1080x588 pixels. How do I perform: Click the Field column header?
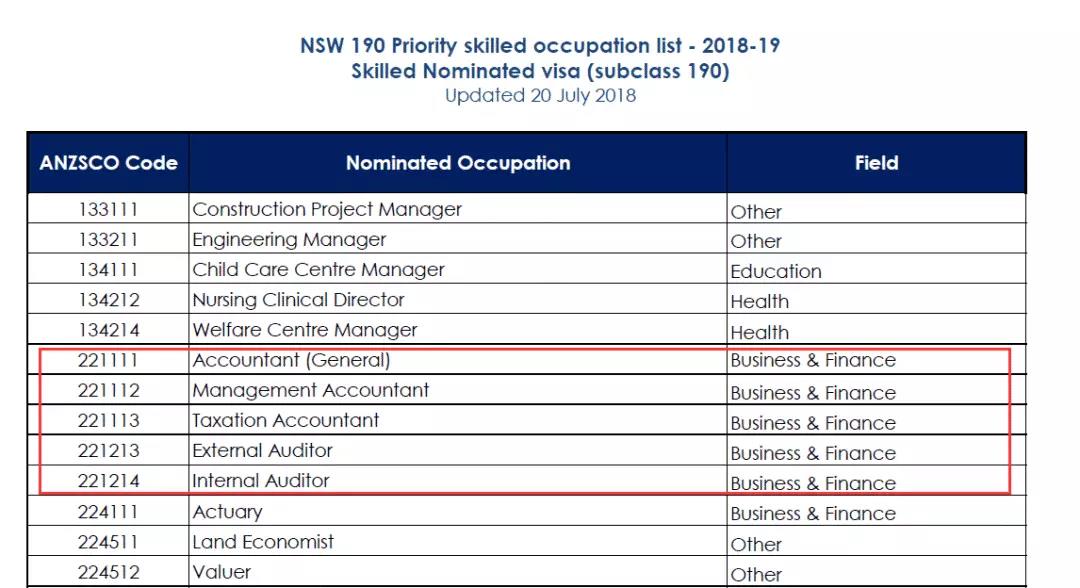(x=876, y=163)
